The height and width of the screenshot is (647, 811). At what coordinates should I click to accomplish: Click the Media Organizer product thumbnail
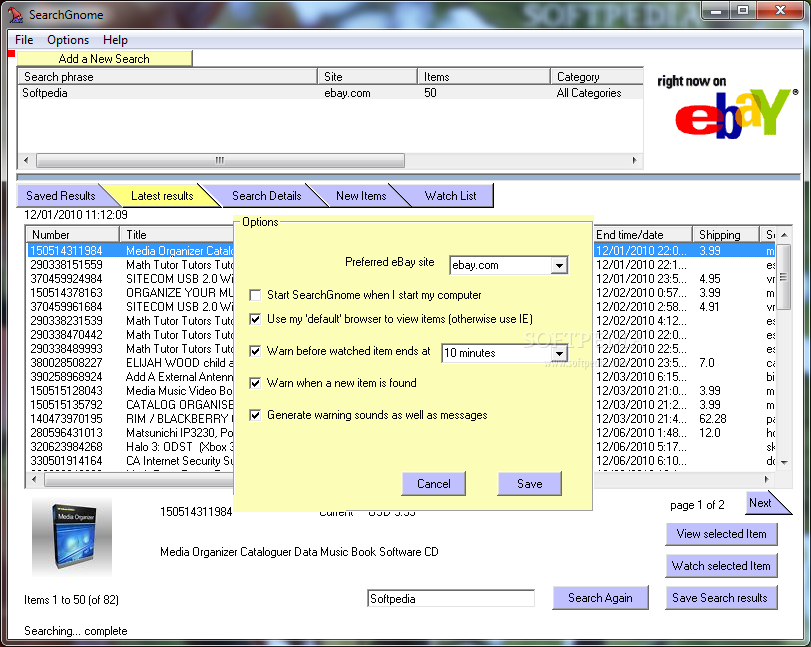(x=72, y=537)
